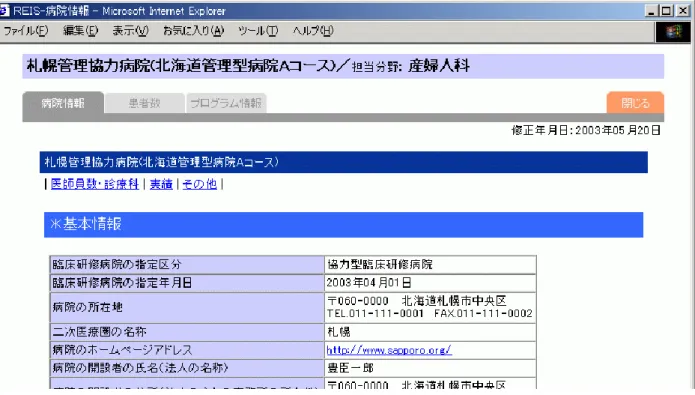Image resolution: width=695 pixels, height=395 pixels.
Task: Click the 修正年月日:2003年05月20日 text
Action: pyautogui.click(x=586, y=130)
